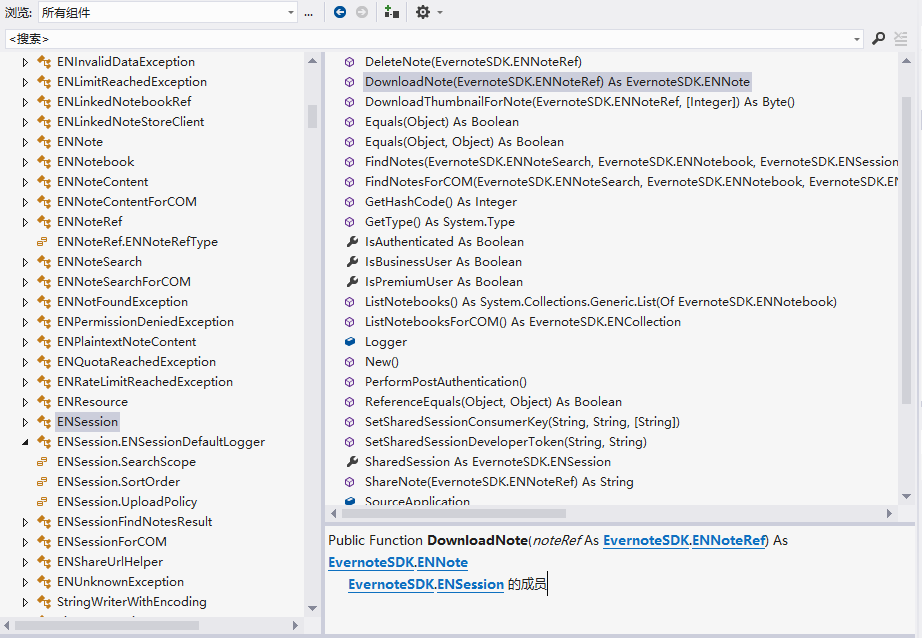922x638 pixels.
Task: Click the method icon beside GetHashCode()
Action: [349, 202]
